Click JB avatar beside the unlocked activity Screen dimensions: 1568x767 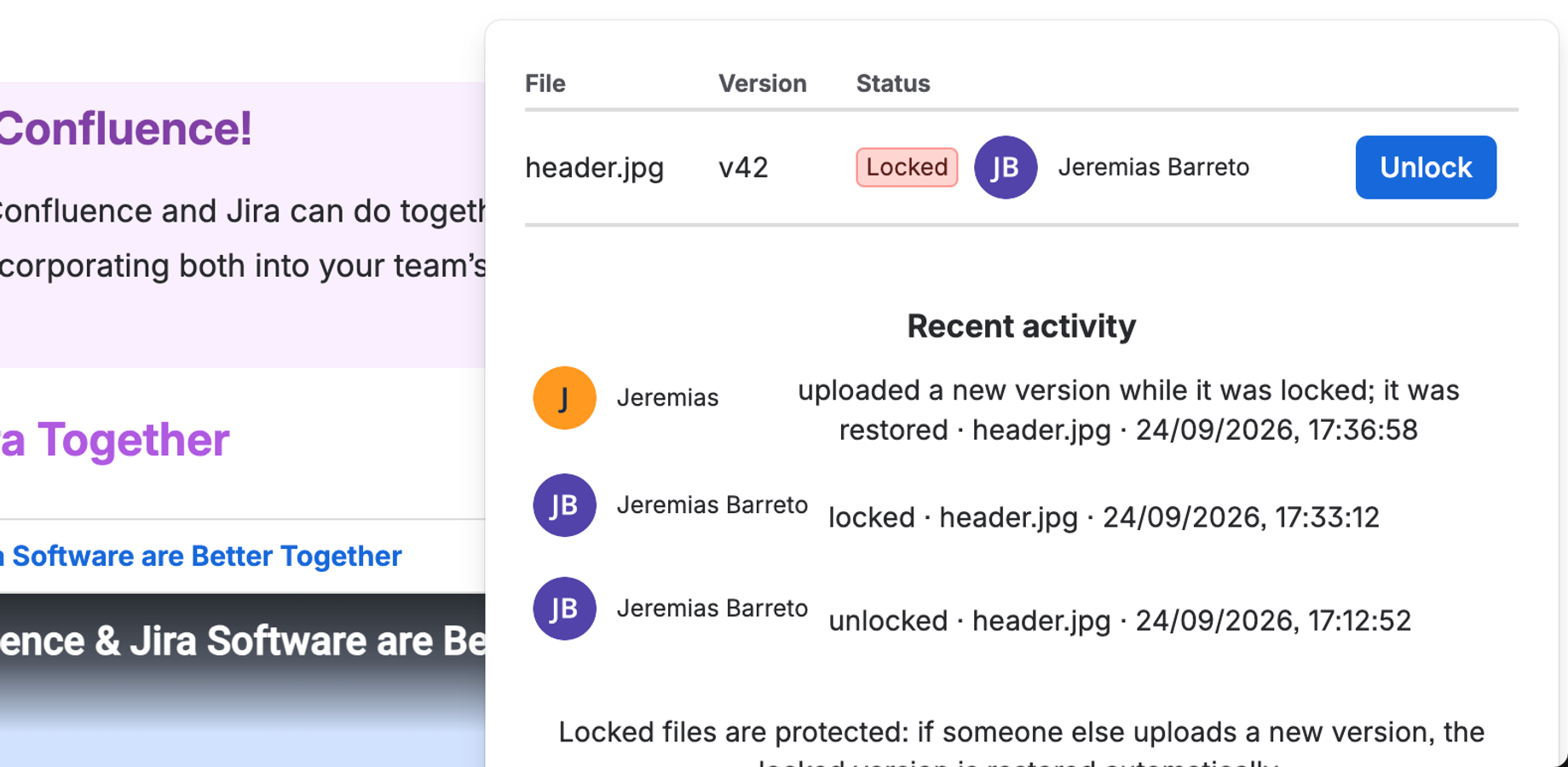tap(564, 608)
